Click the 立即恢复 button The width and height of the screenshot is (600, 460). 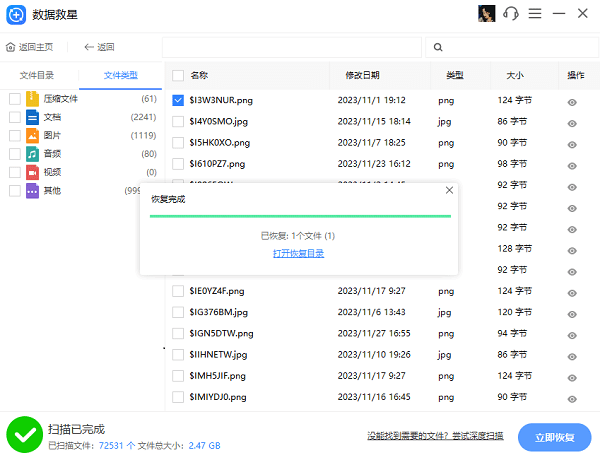(554, 436)
